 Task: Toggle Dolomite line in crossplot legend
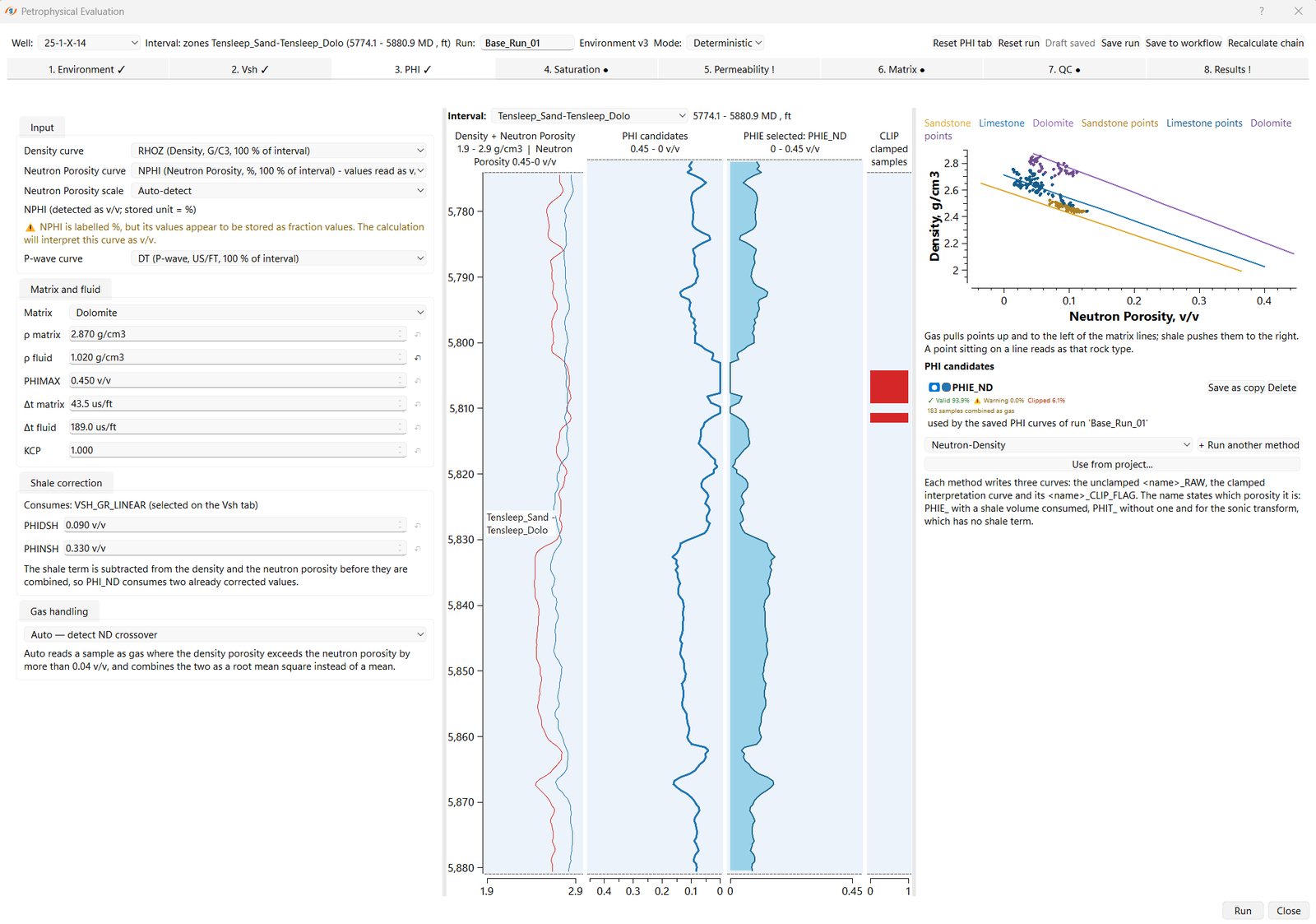tap(1053, 123)
